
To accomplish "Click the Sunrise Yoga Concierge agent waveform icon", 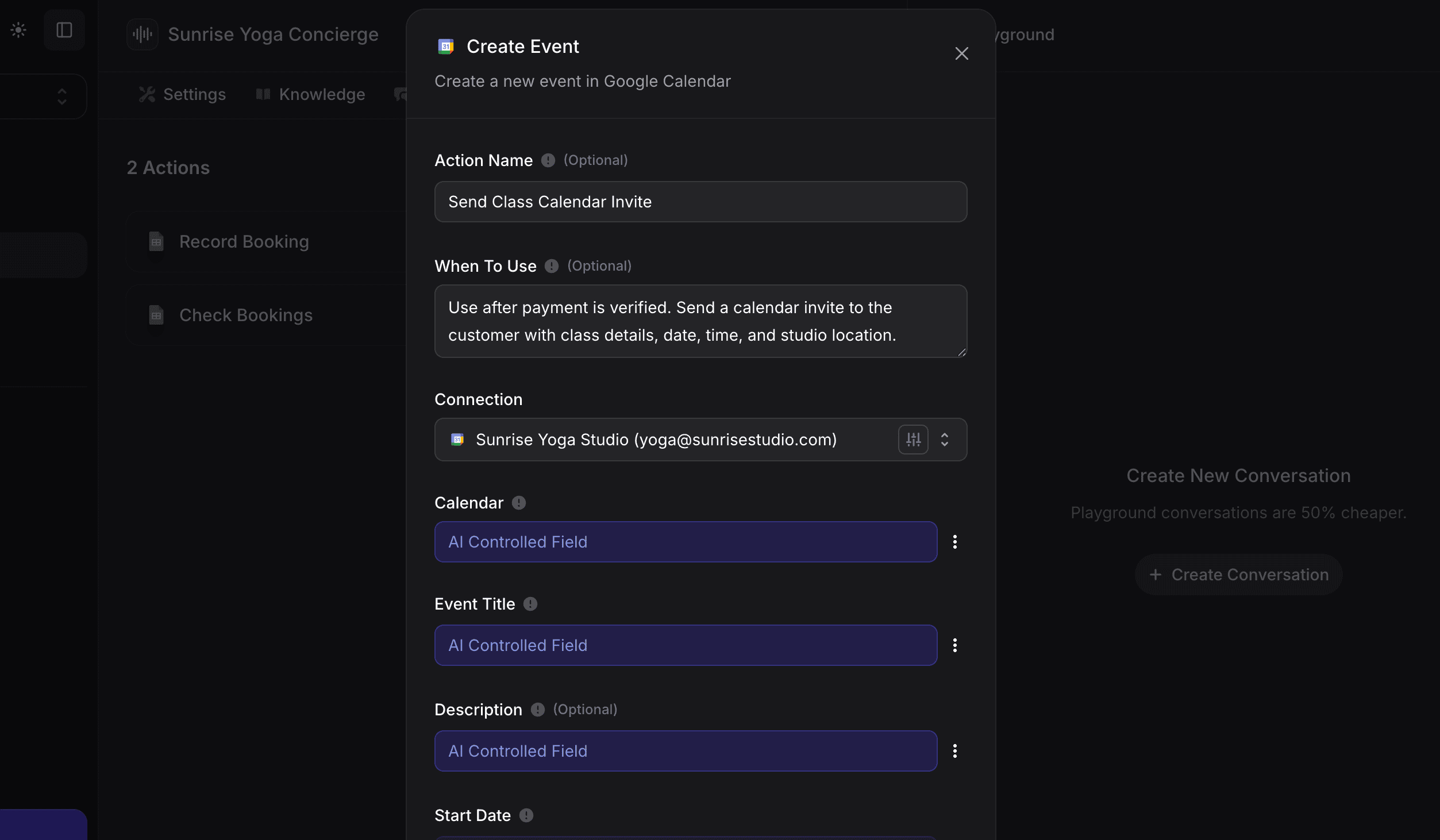I will pos(141,34).
